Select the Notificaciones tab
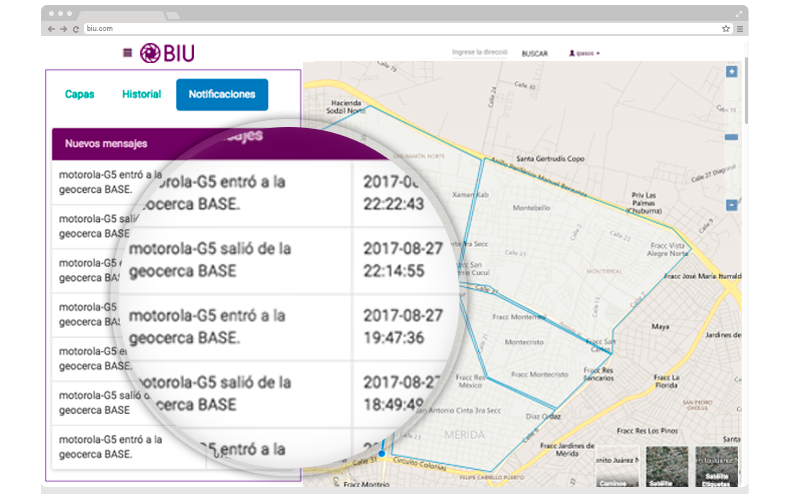The height and width of the screenshot is (494, 790). tap(222, 94)
